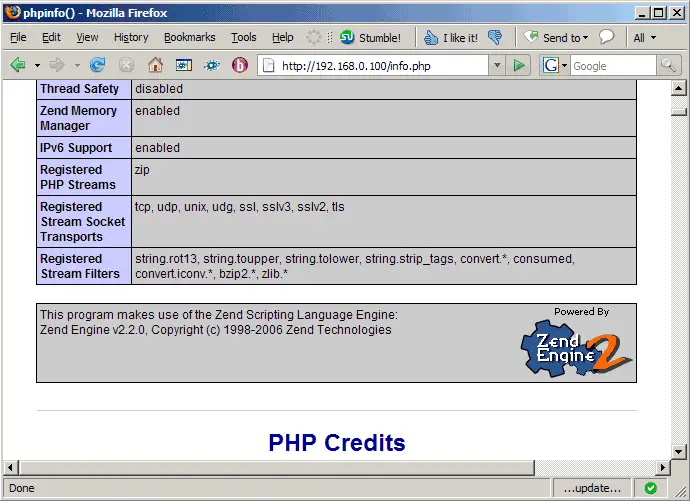690x501 pixels.
Task: Click the thumbs-down icon
Action: click(x=495, y=37)
